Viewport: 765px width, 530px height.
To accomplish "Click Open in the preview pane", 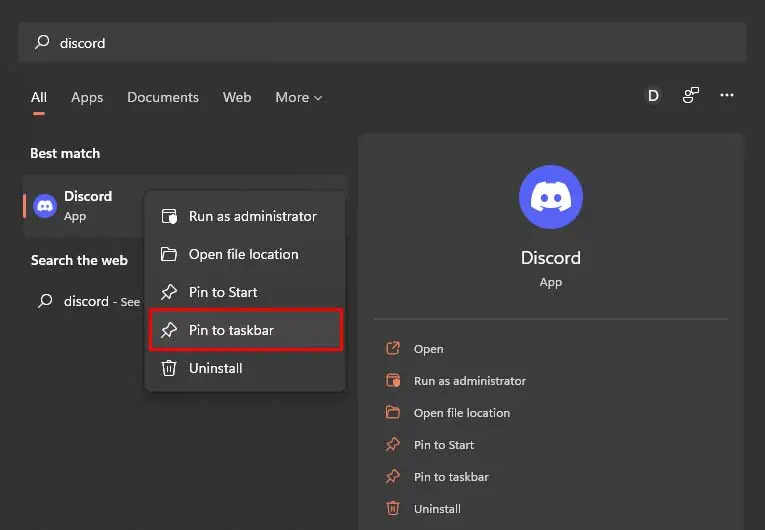I will point(428,349).
